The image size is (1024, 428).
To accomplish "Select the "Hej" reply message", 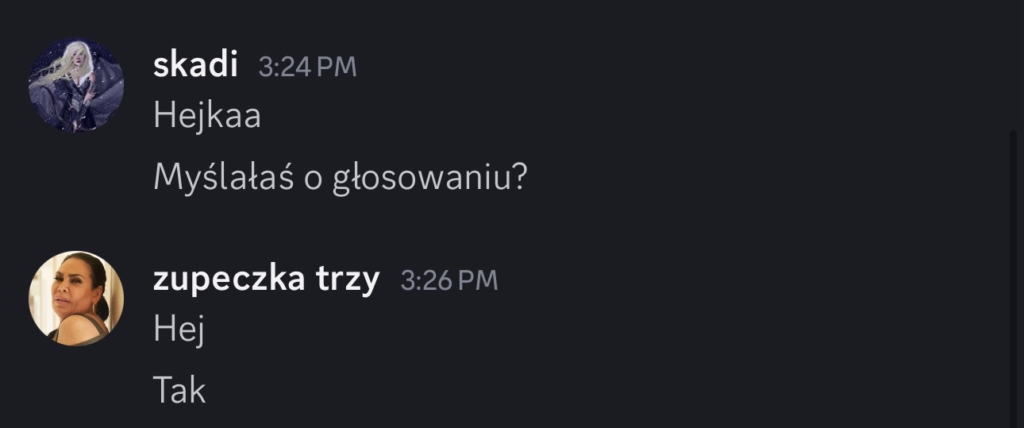I will click(179, 329).
